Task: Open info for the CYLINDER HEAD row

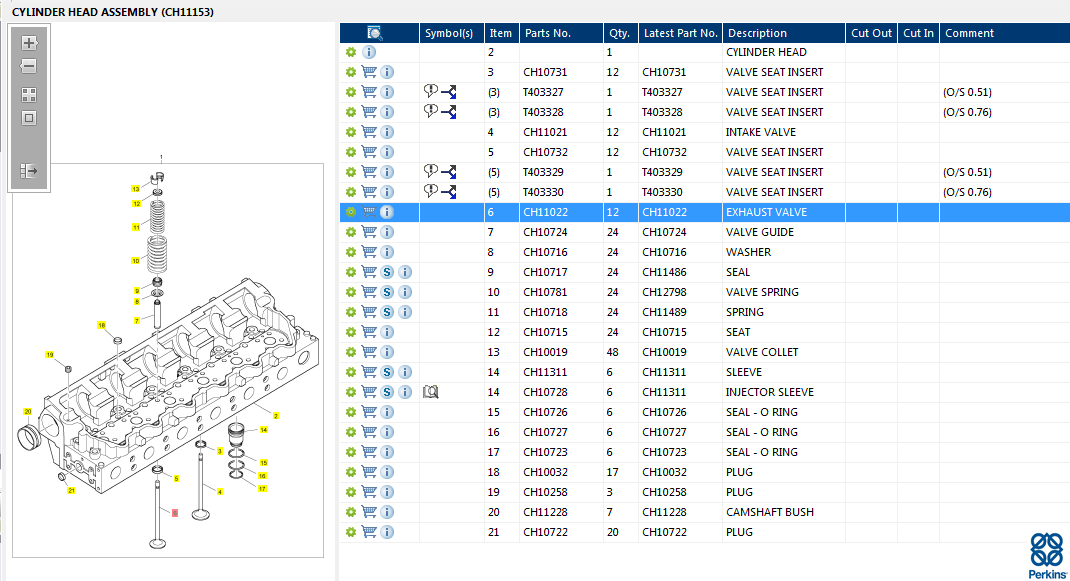Action: [369, 52]
